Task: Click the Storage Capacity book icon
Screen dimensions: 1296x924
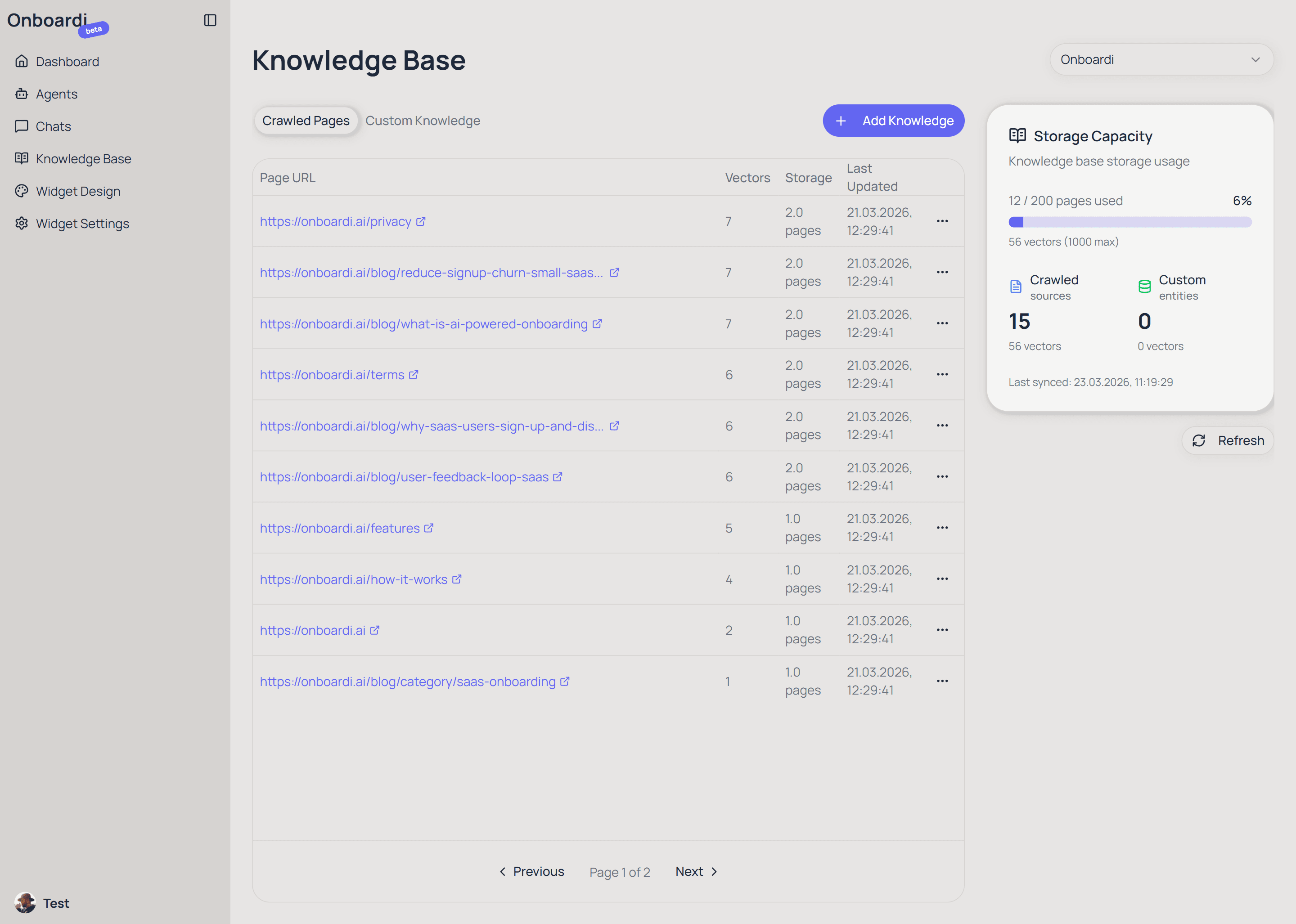Action: point(1017,135)
